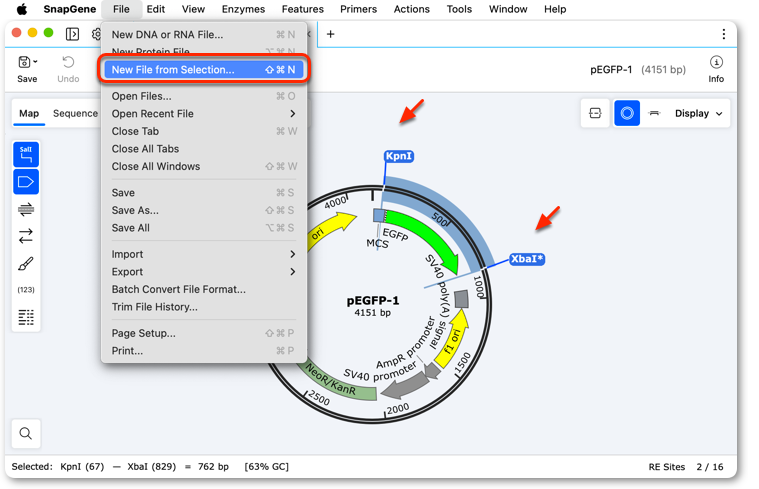The image size is (759, 489).
Task: Choose Page Setup menu entry
Action: [x=203, y=333]
